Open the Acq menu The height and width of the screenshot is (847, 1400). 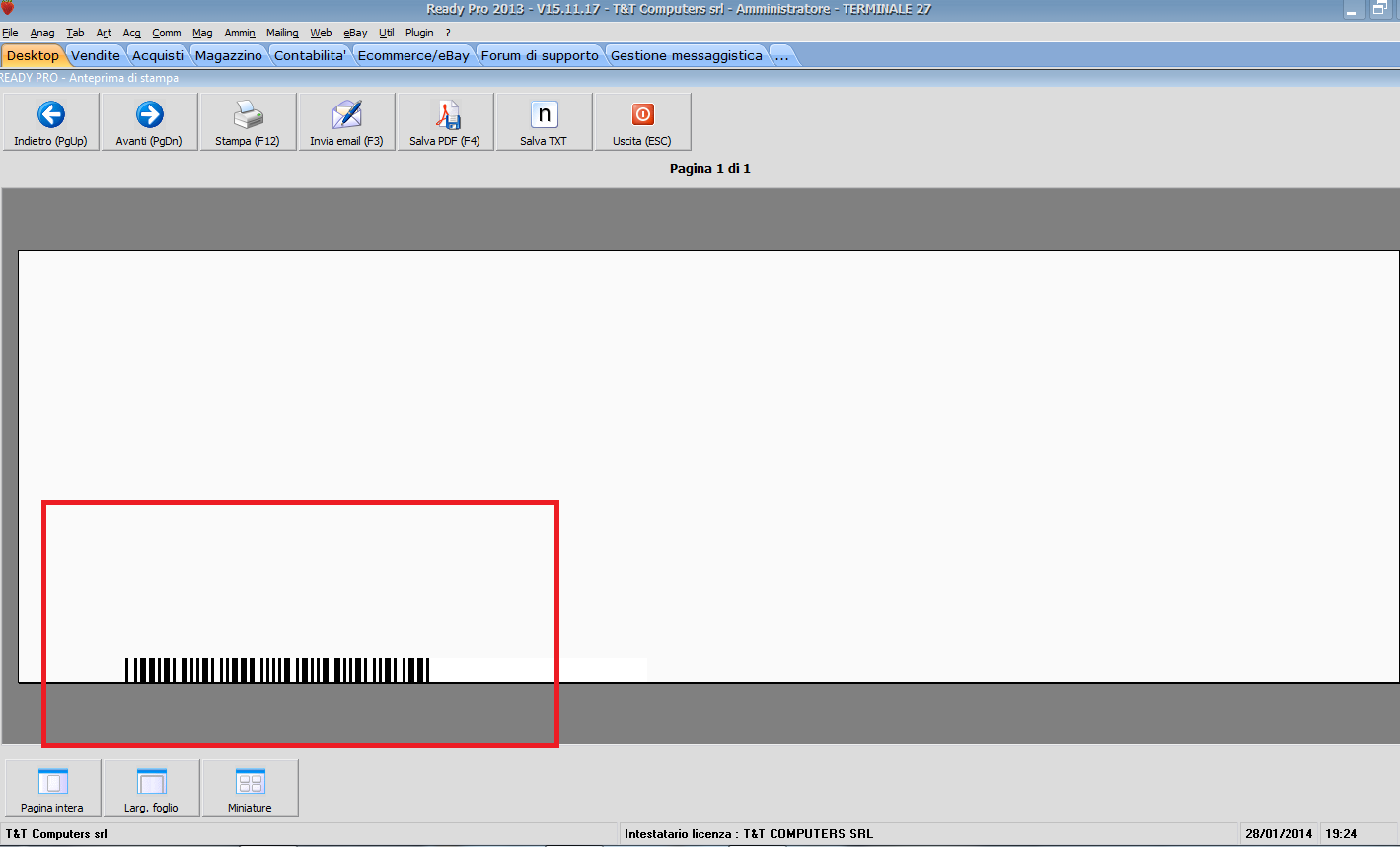(x=132, y=33)
